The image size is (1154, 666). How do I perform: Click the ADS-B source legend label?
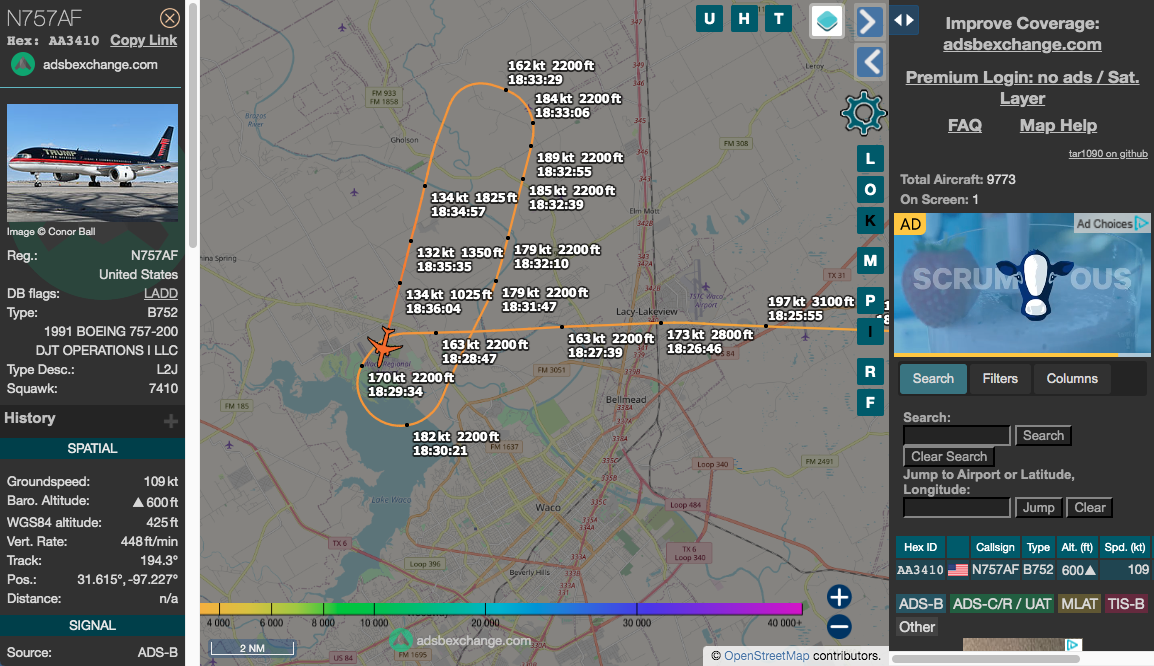click(x=921, y=603)
